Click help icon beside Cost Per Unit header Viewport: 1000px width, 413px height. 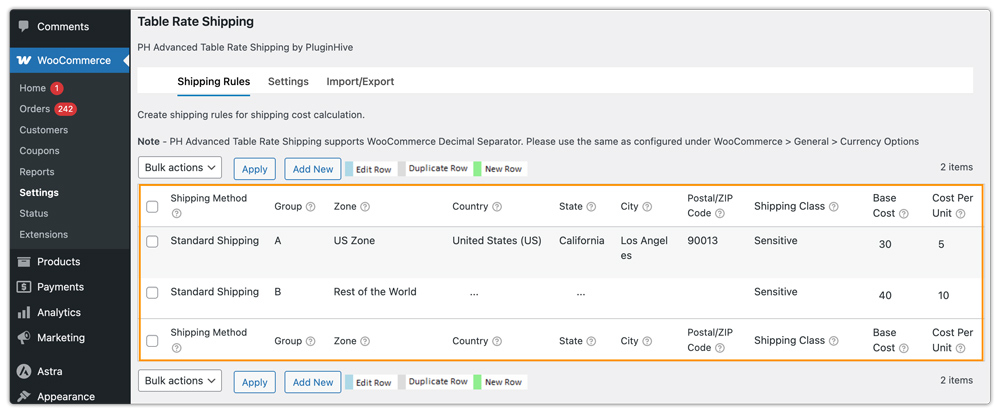pyautogui.click(x=960, y=214)
